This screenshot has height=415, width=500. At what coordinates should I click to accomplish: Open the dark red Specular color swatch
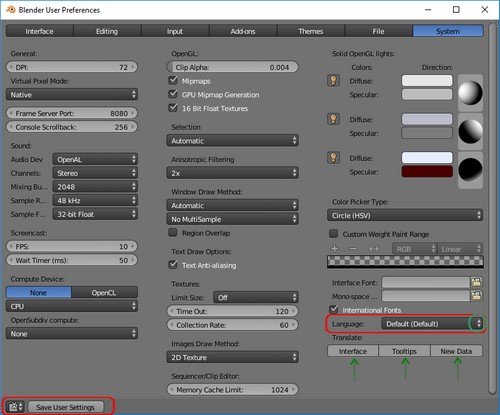pyautogui.click(x=427, y=171)
